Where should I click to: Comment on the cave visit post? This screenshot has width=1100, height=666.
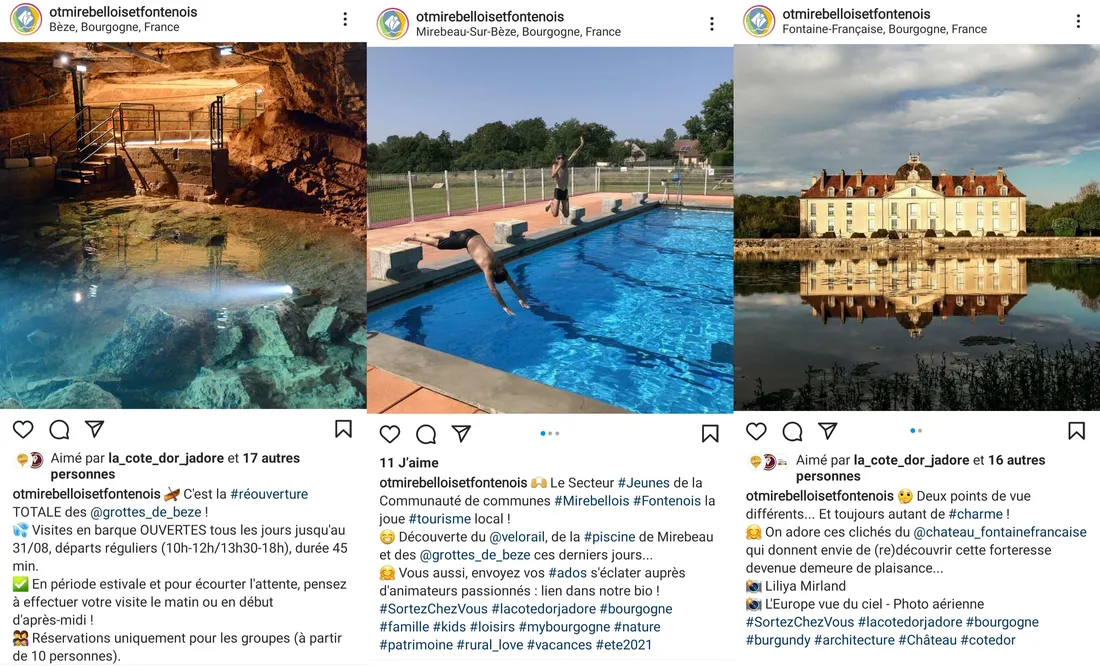[59, 428]
